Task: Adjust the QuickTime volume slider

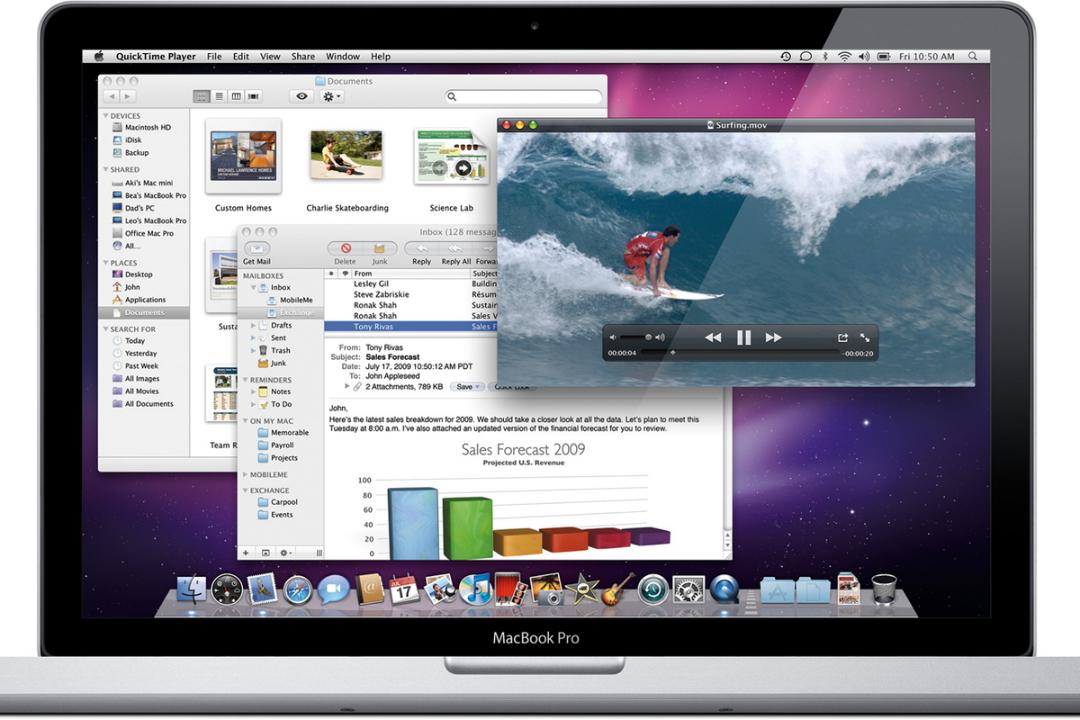Action: 636,337
